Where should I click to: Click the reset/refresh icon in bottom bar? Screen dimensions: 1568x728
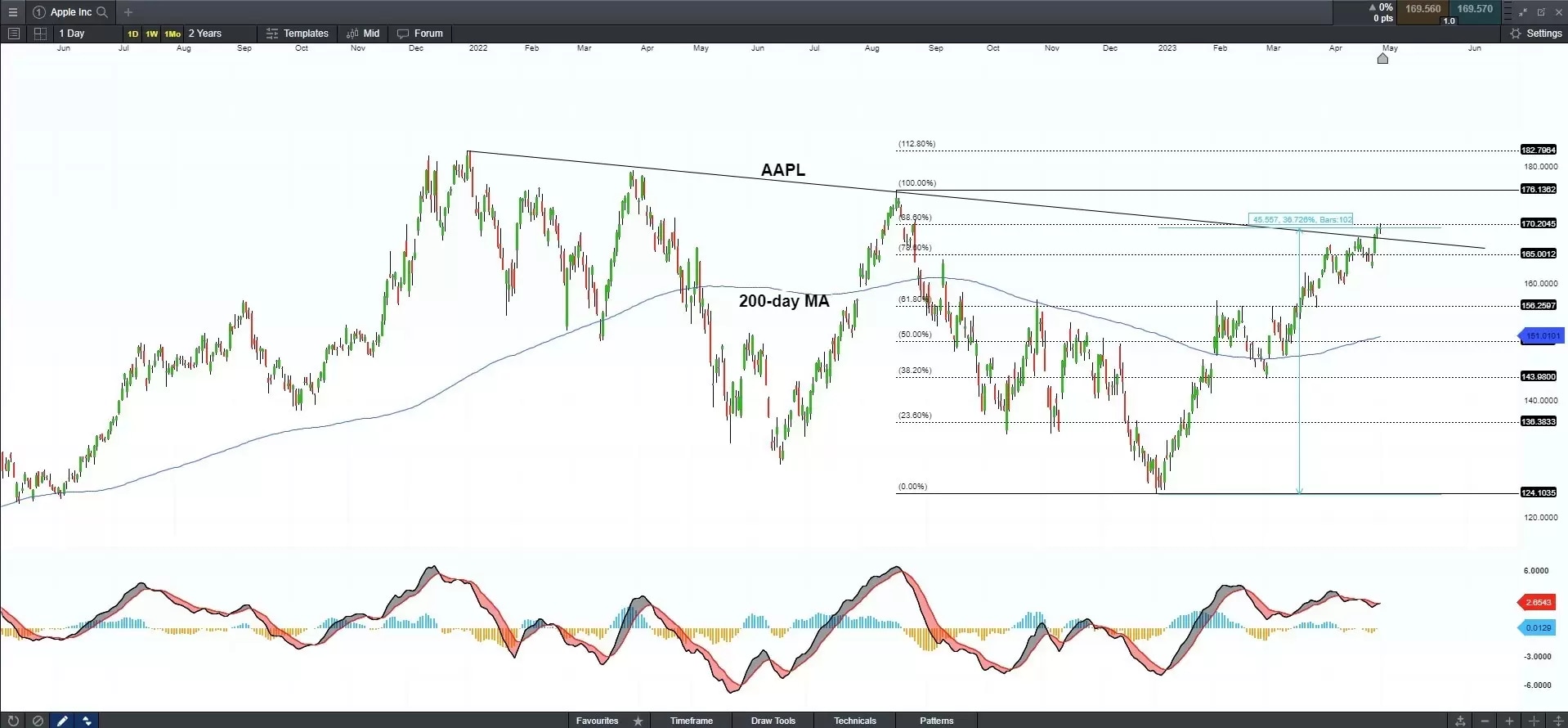12,721
